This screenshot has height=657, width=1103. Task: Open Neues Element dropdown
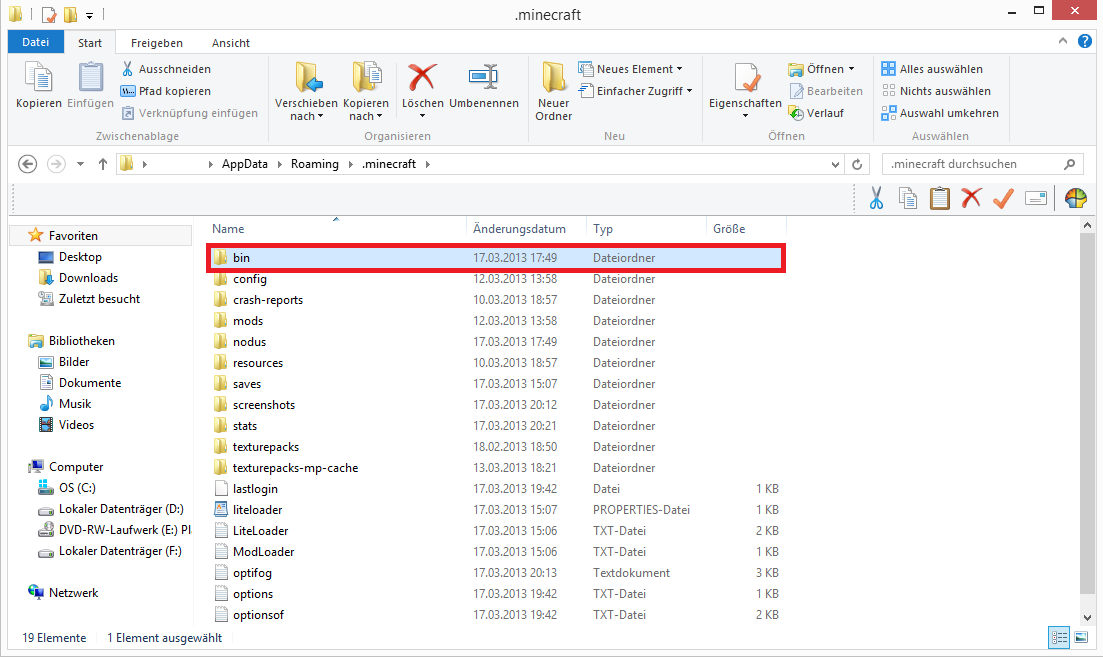[630, 69]
